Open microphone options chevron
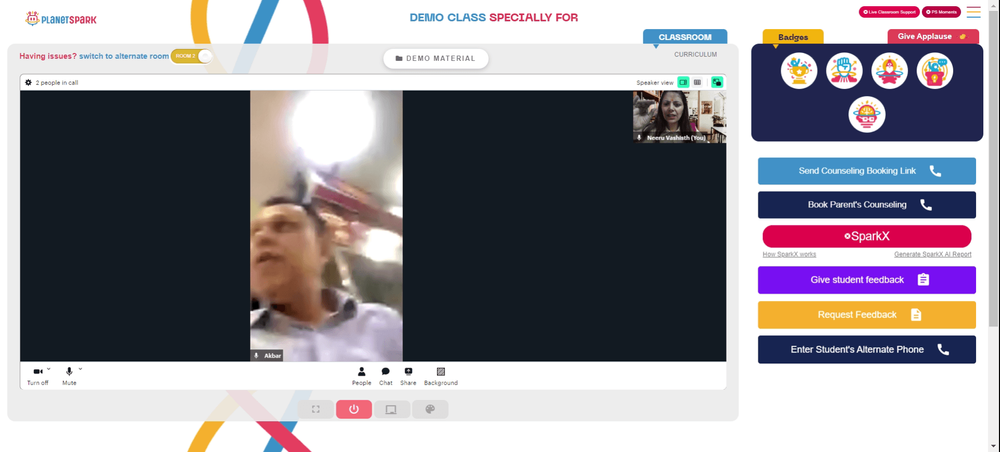The height and width of the screenshot is (452, 1000). point(80,368)
